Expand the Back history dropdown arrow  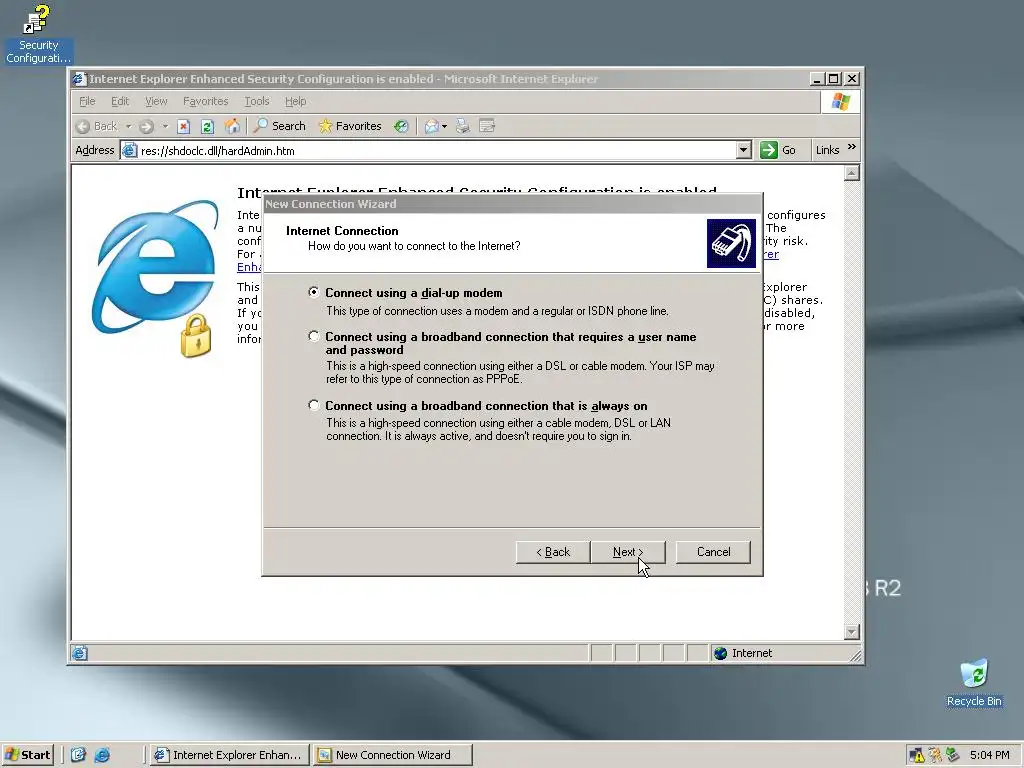tap(129, 126)
